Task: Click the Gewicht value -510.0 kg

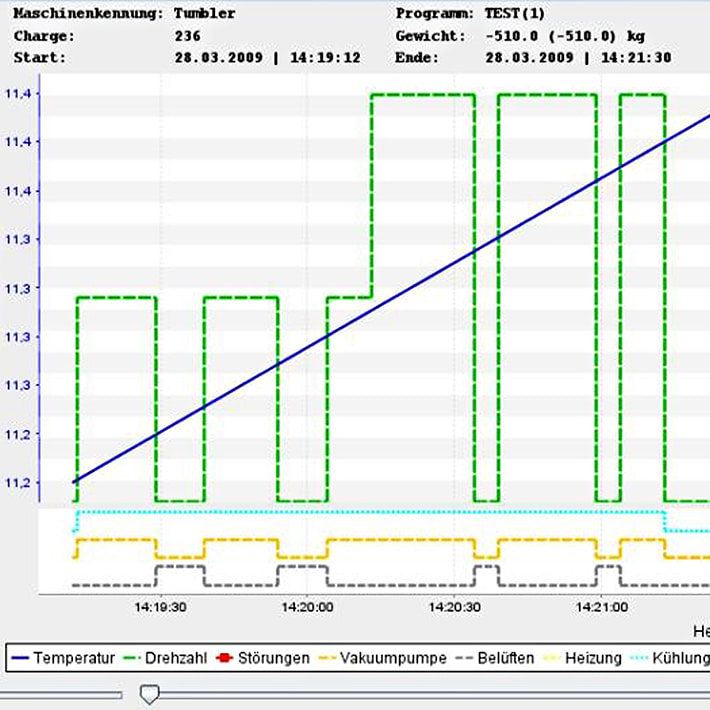Action: [564, 35]
